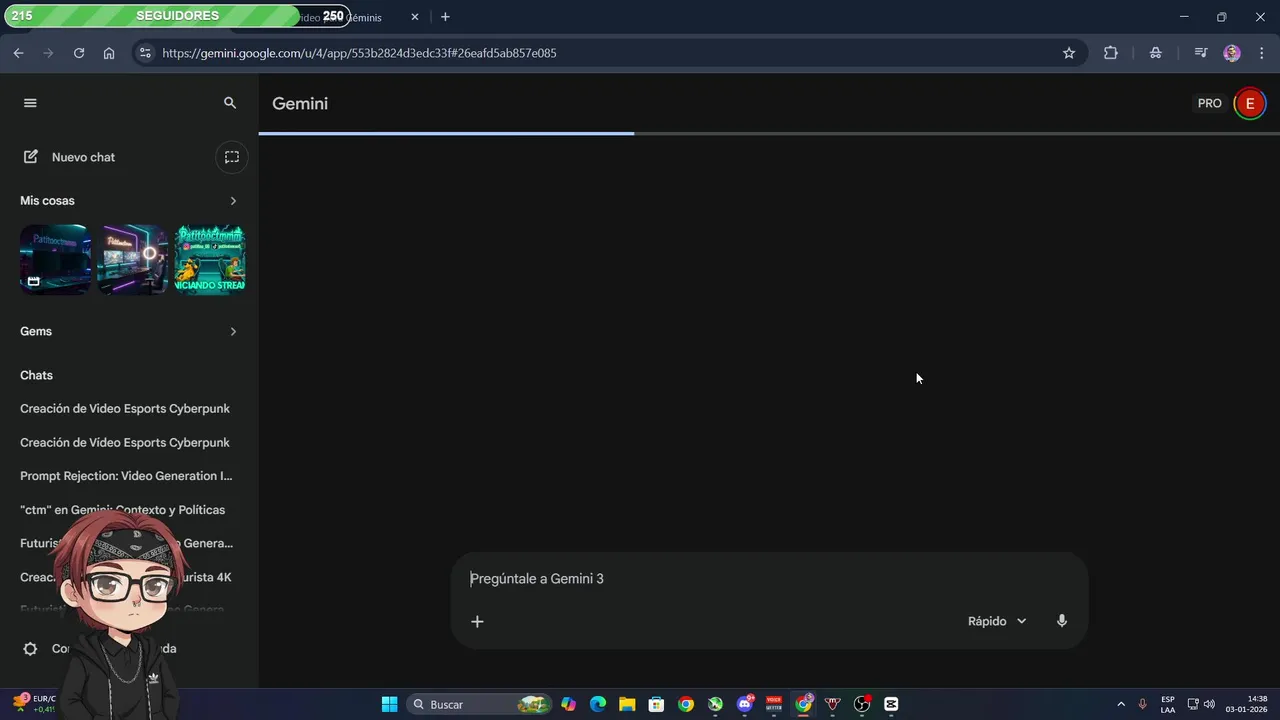Open the 'INICIANDO STREAM' thumbnail
This screenshot has width=1280, height=720.
[210, 259]
